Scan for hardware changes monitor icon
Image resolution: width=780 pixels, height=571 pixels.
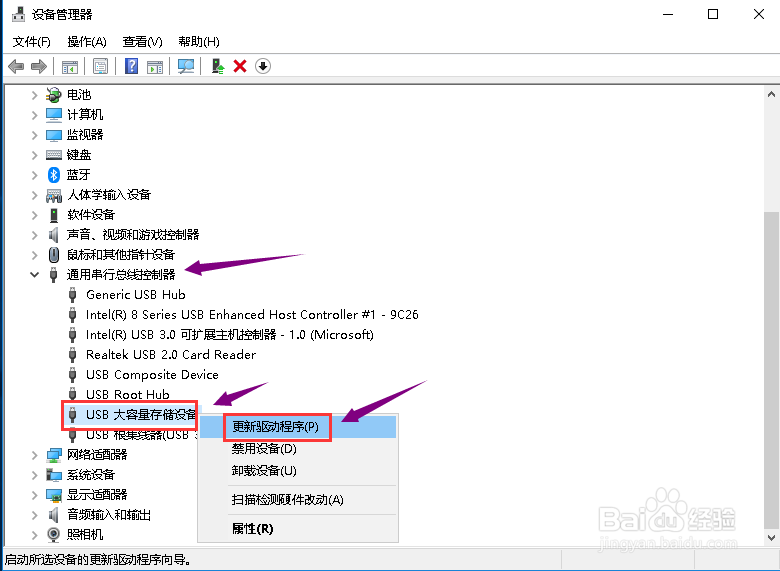186,66
